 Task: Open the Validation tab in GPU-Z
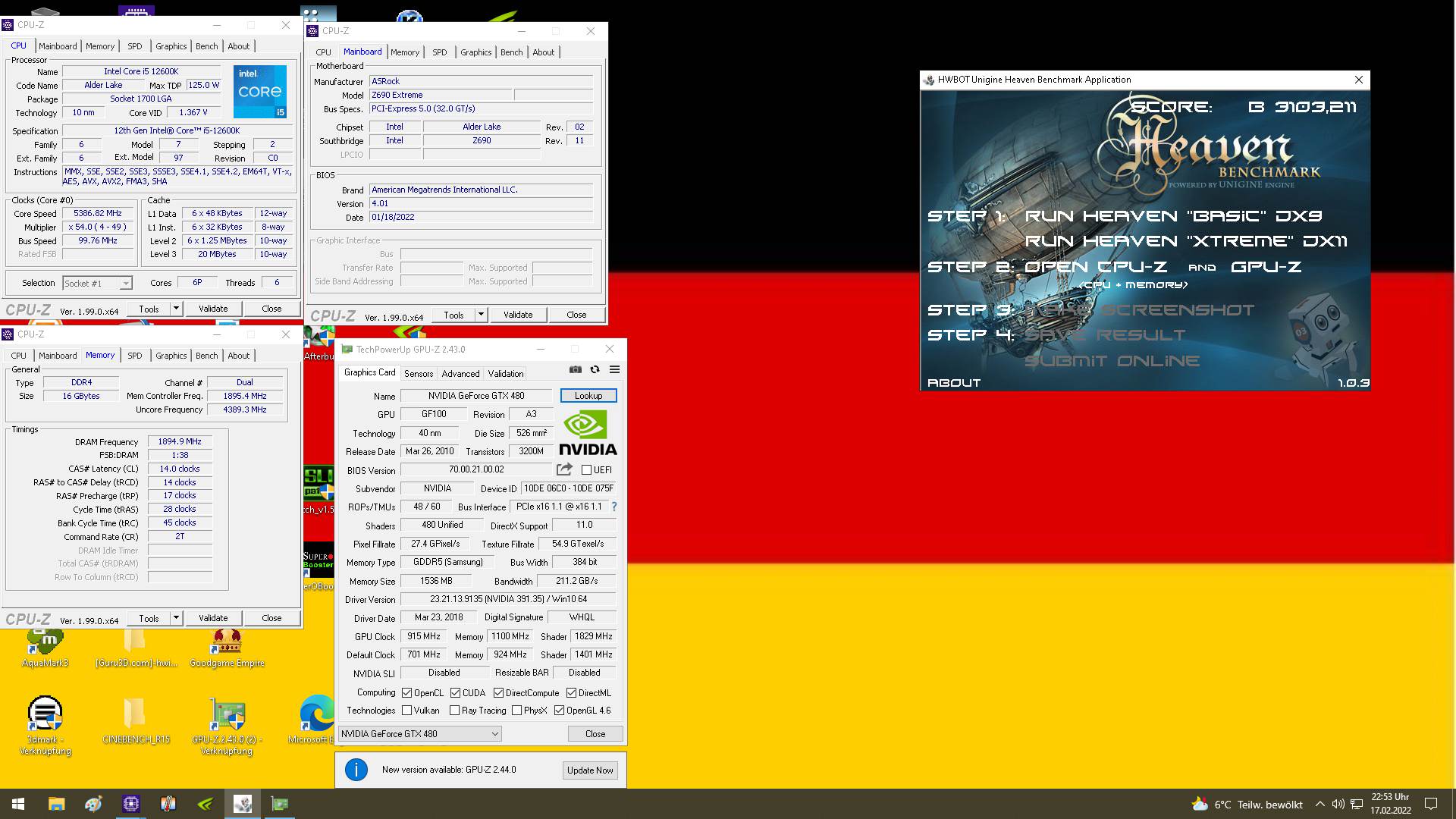(506, 374)
